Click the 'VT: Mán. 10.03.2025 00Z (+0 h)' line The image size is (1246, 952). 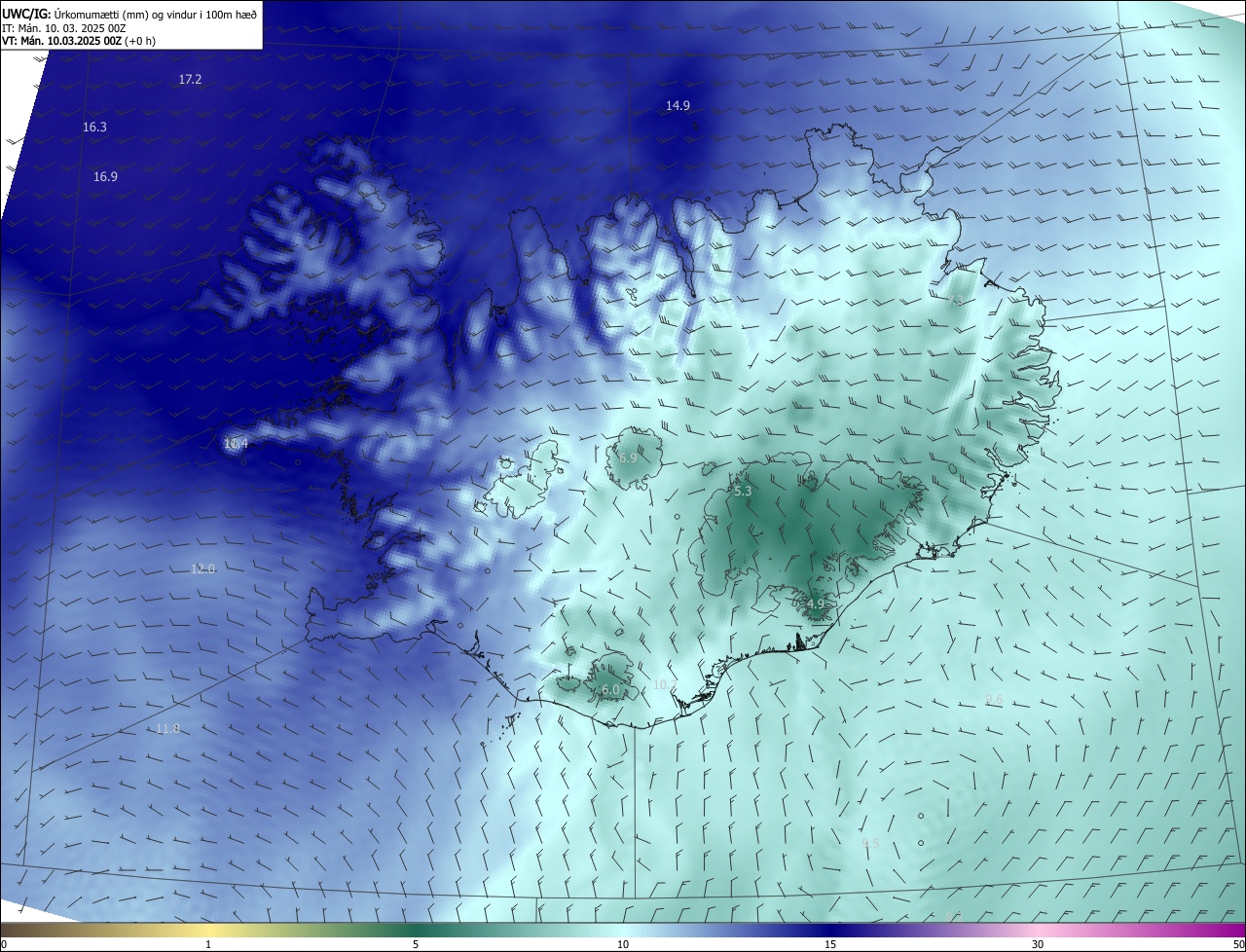[x=79, y=41]
